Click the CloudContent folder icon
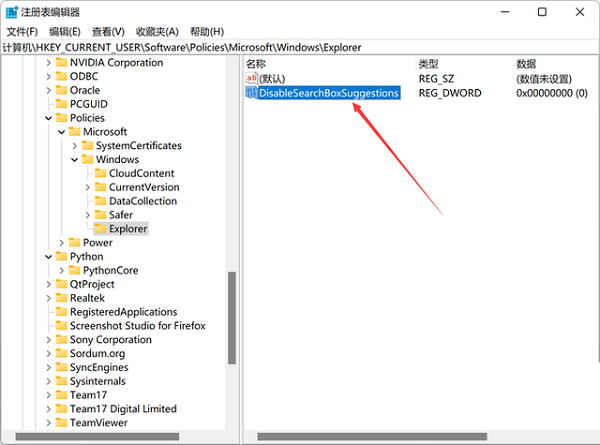The image size is (600, 445). coord(99,173)
